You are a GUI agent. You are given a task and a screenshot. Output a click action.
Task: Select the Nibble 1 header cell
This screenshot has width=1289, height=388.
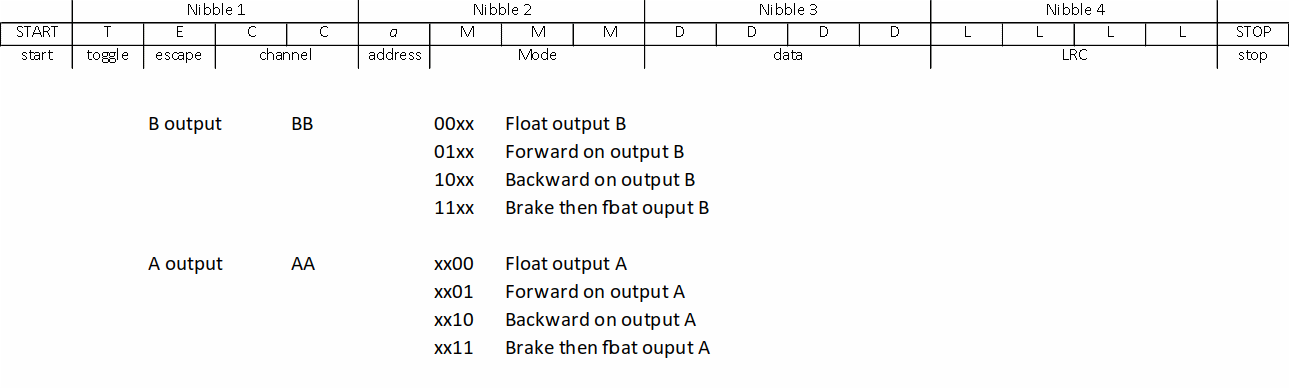click(x=215, y=10)
